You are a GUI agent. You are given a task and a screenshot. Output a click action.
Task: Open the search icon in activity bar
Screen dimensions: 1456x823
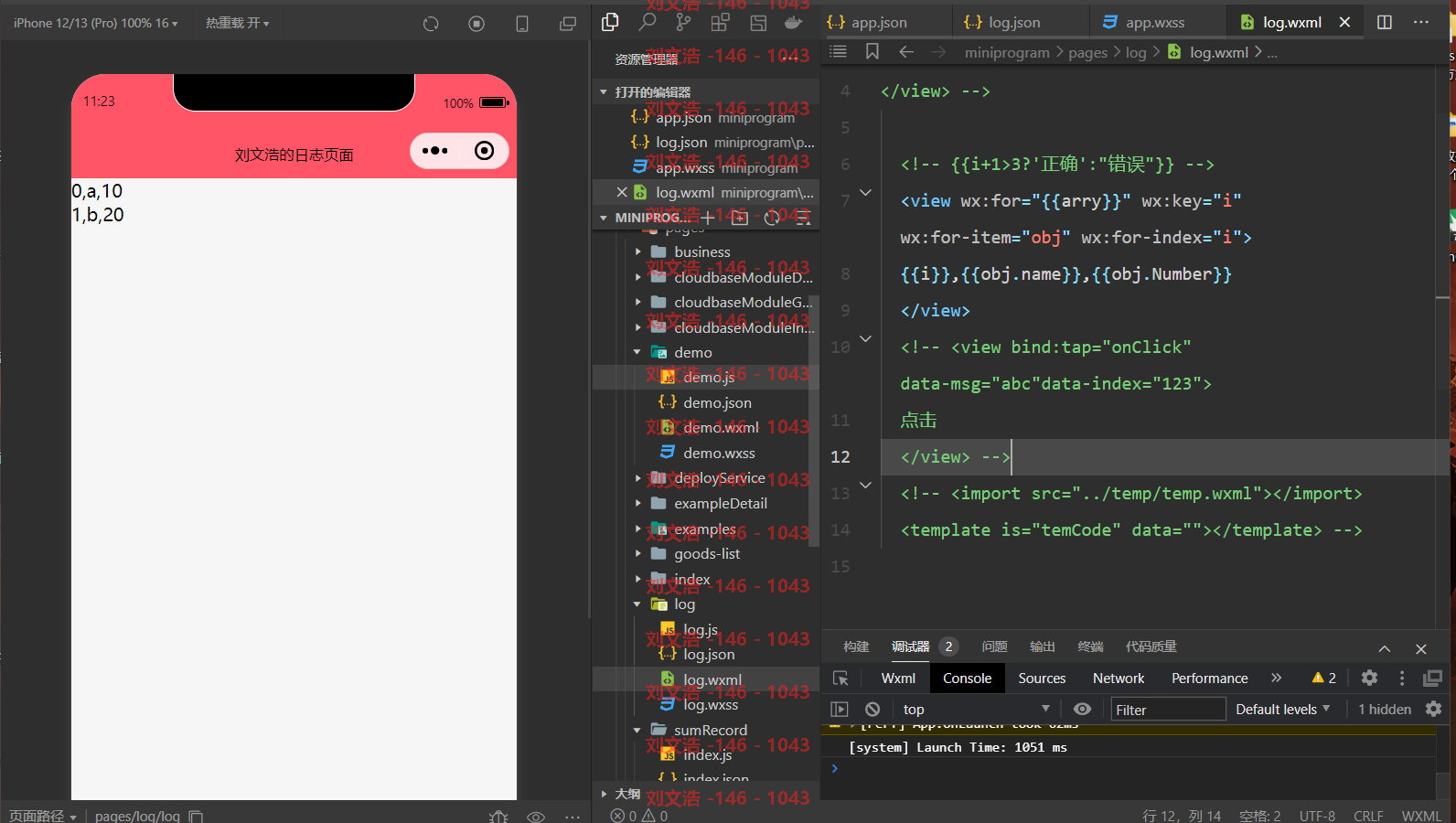click(648, 22)
